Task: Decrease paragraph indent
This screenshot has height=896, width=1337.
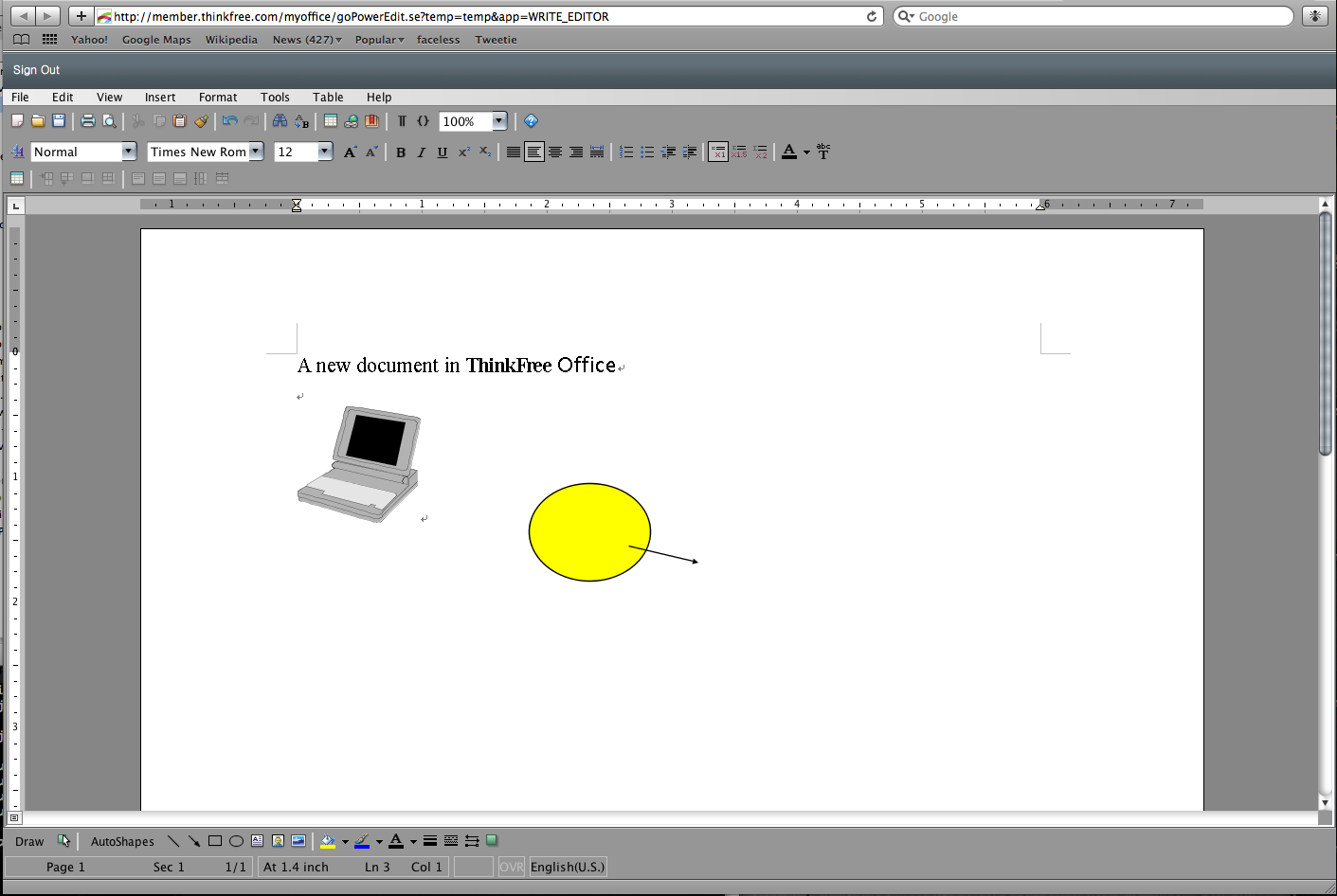Action: 668,152
